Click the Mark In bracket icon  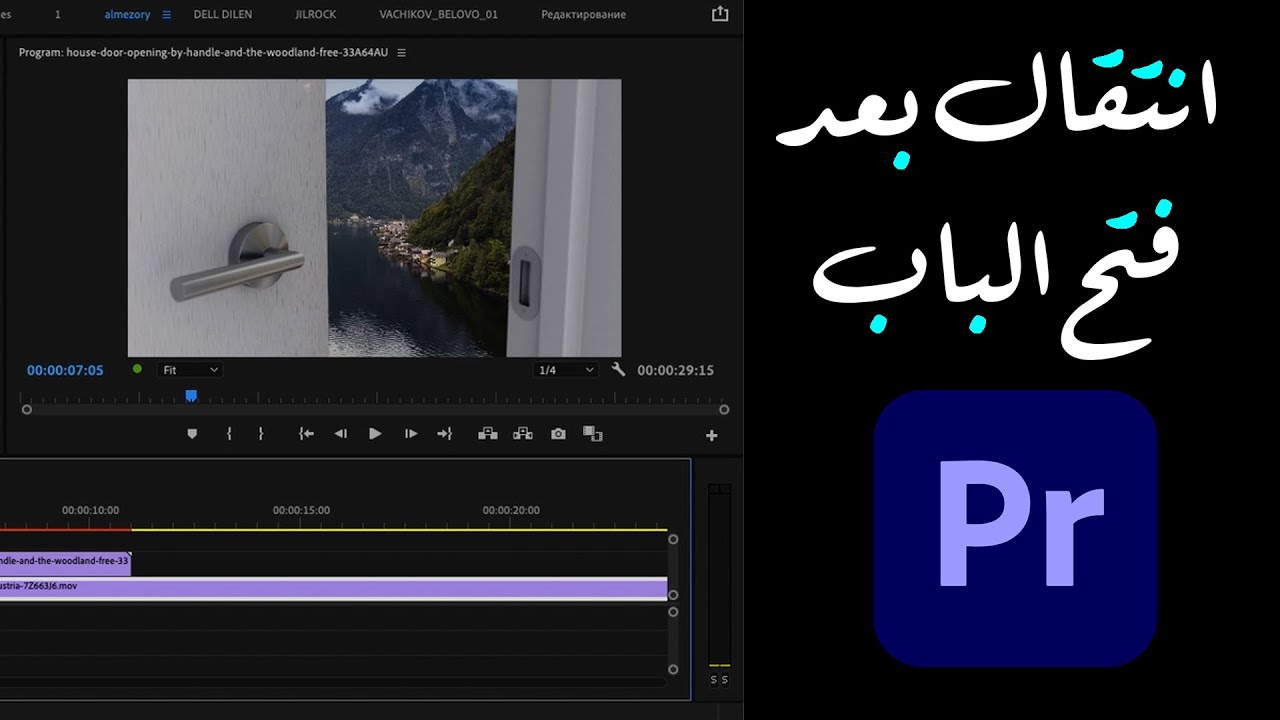point(229,434)
